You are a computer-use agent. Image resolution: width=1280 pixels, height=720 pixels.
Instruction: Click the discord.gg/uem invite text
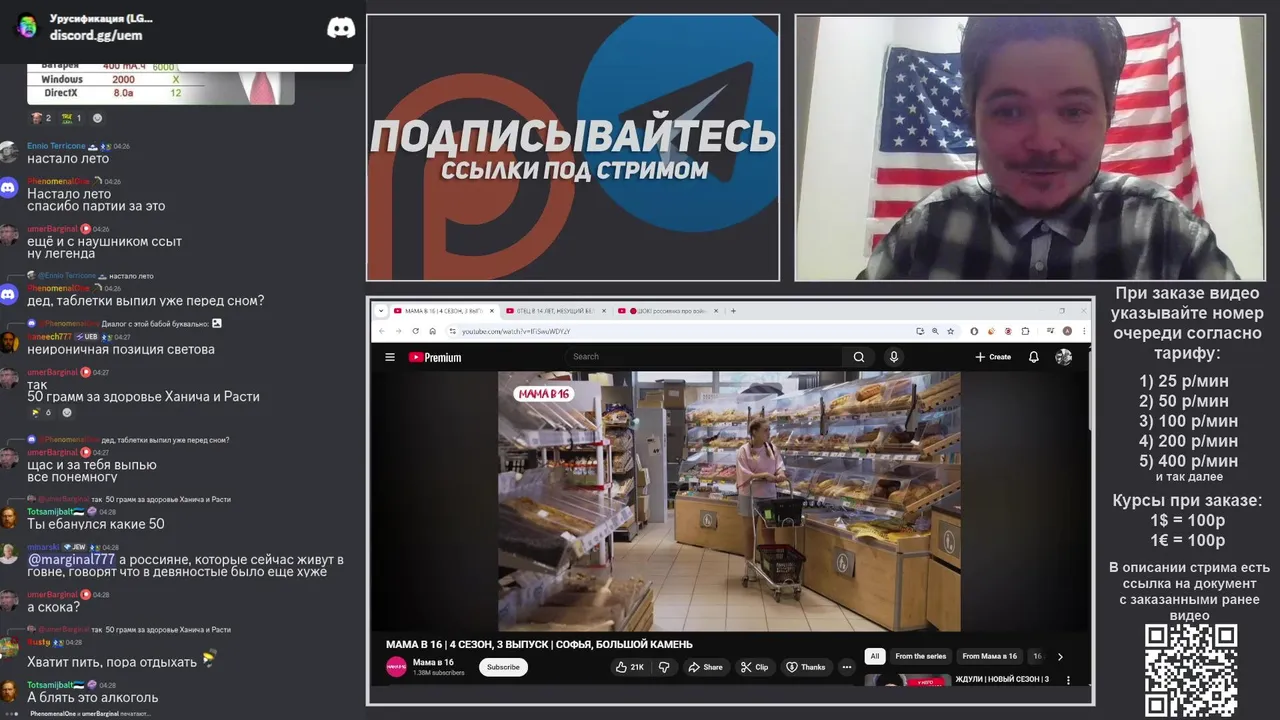(96, 35)
